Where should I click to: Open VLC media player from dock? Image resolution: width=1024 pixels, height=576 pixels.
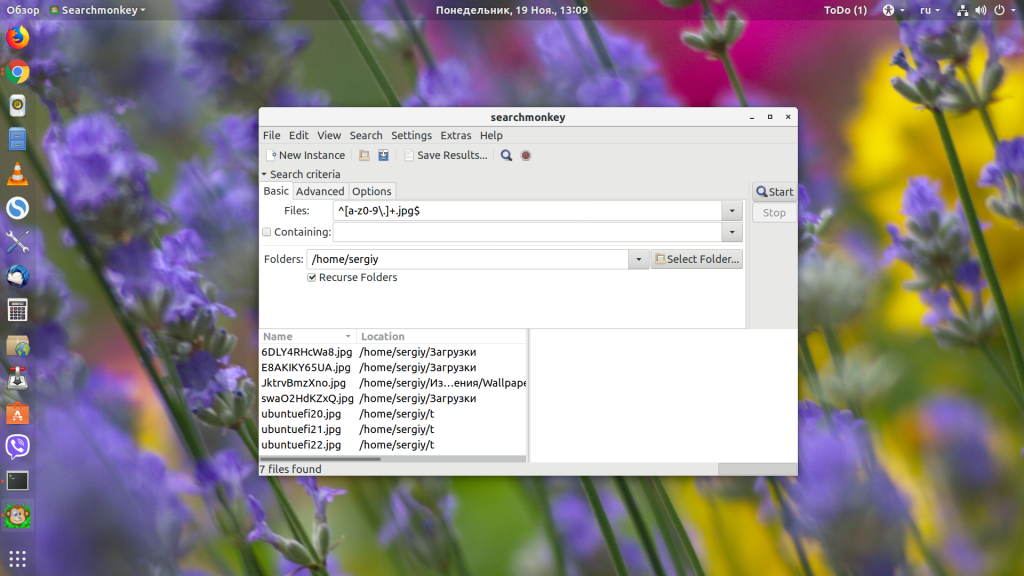point(18,174)
